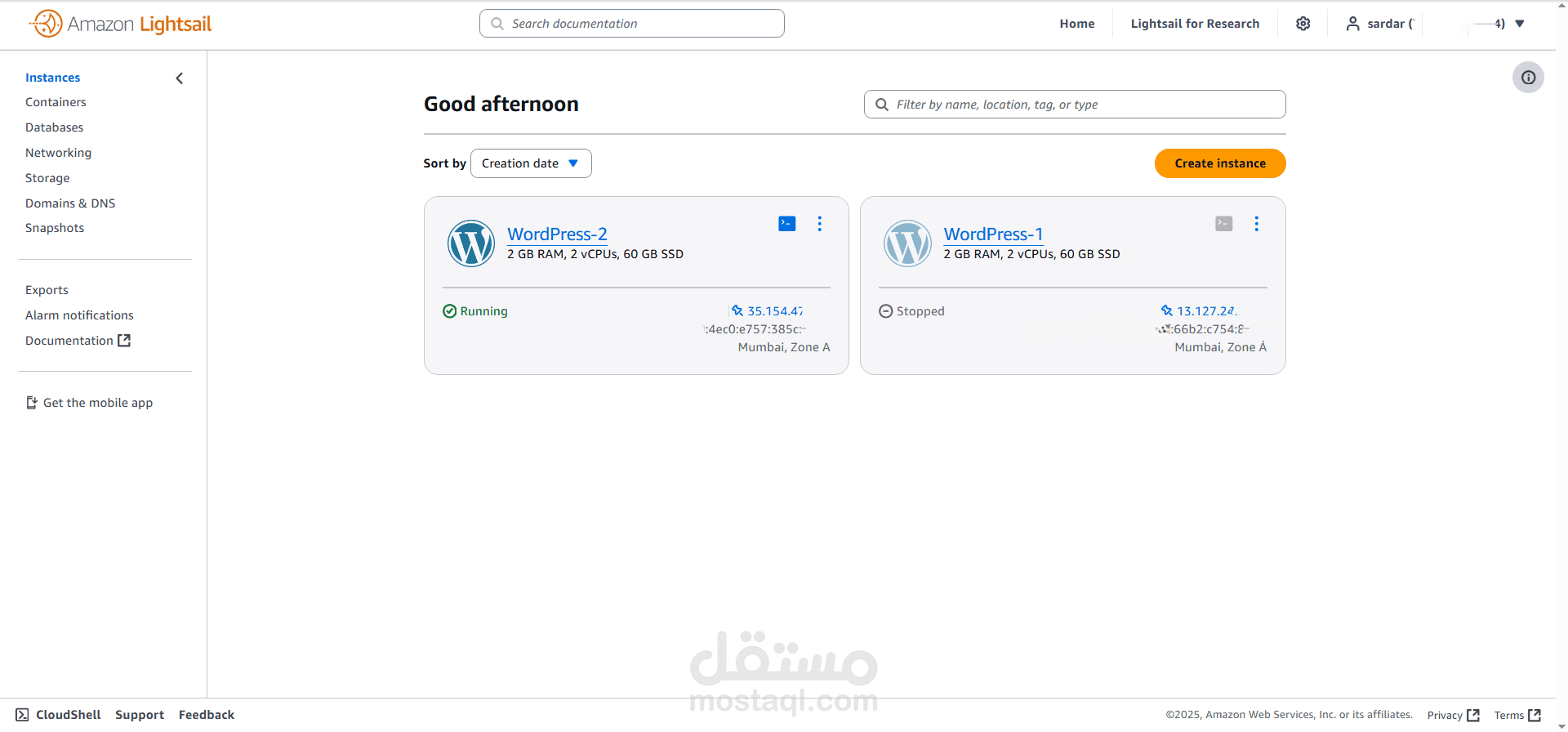Screen dimensions: 1568x732
Task: Open the WordPress-1 three-dot actions menu
Action: pyautogui.click(x=1257, y=224)
